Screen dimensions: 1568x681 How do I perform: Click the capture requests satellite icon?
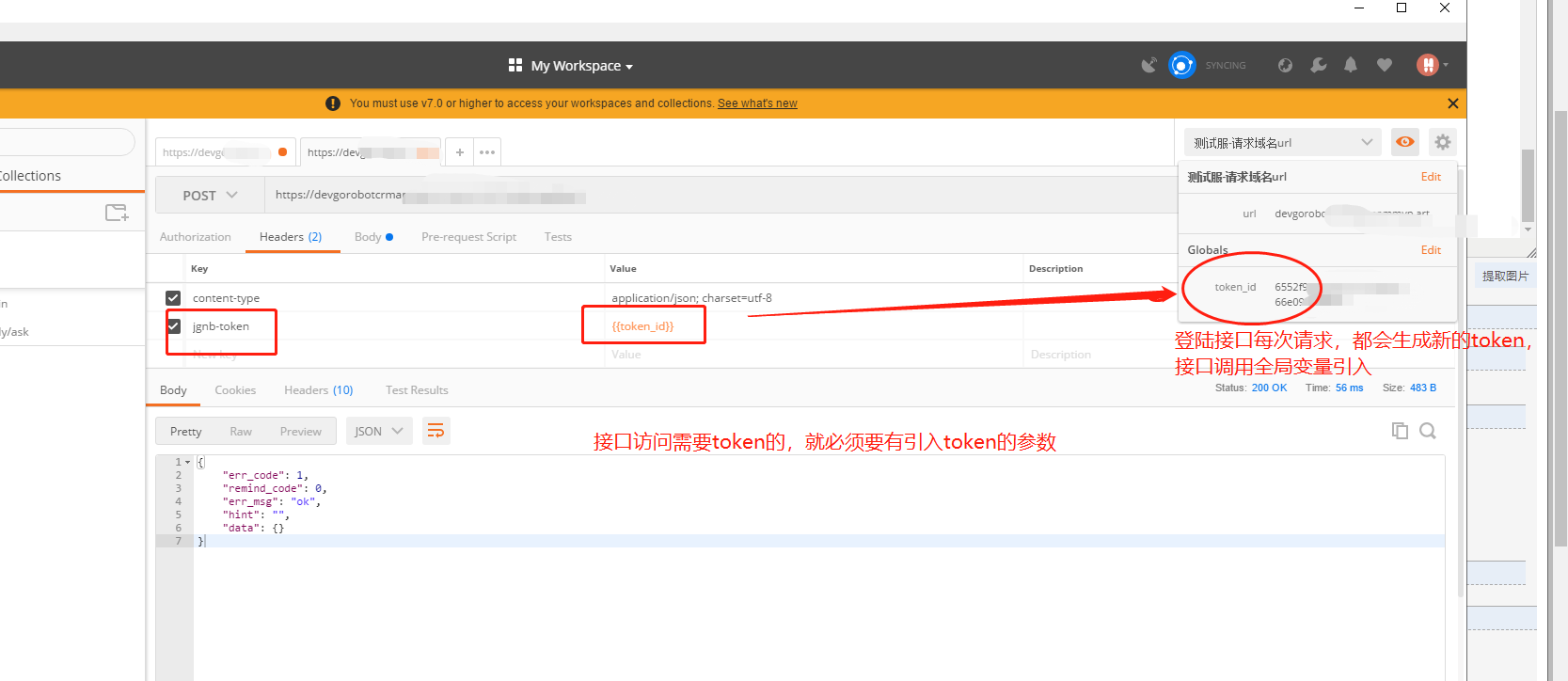pos(1148,65)
